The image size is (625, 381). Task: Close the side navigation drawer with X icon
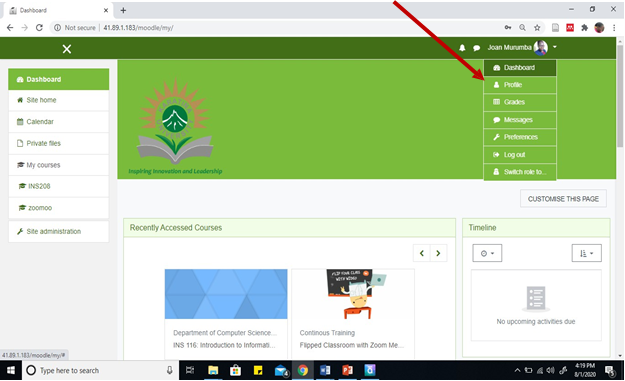point(67,49)
